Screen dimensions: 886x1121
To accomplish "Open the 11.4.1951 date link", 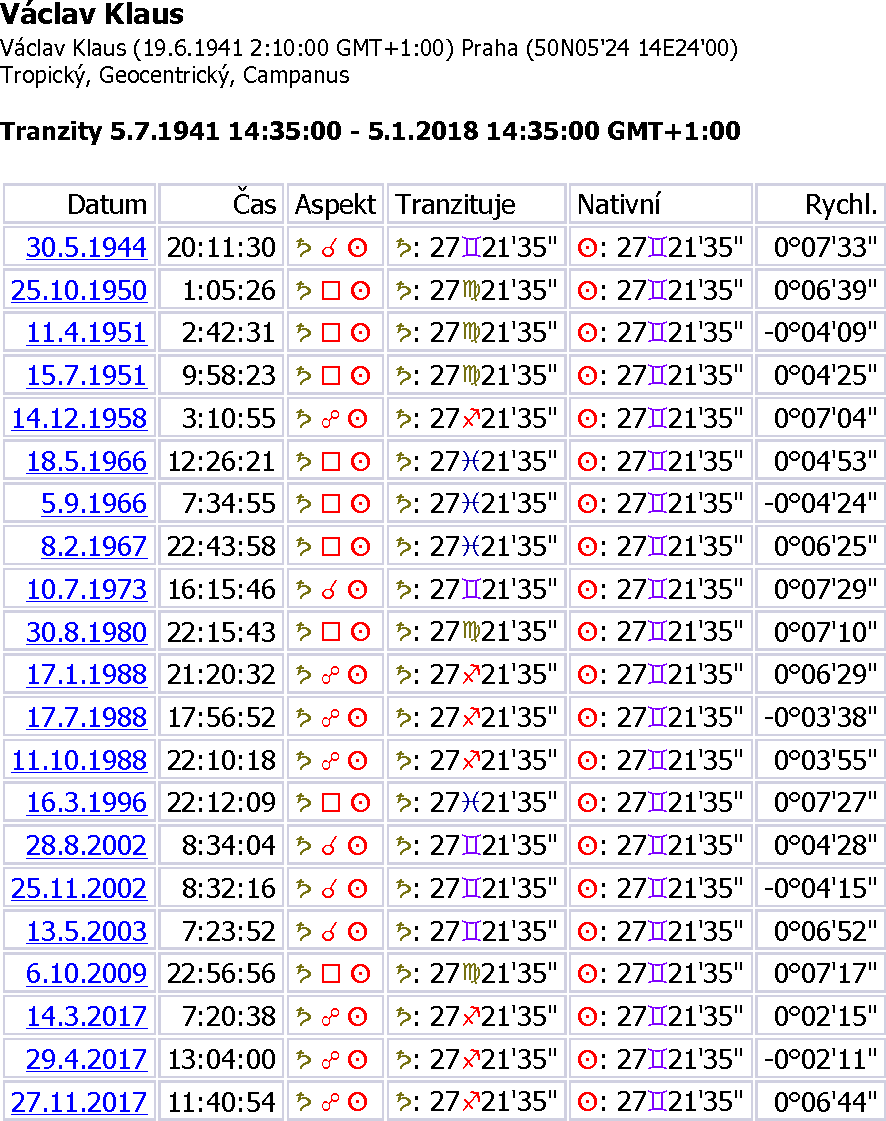I will [x=86, y=333].
